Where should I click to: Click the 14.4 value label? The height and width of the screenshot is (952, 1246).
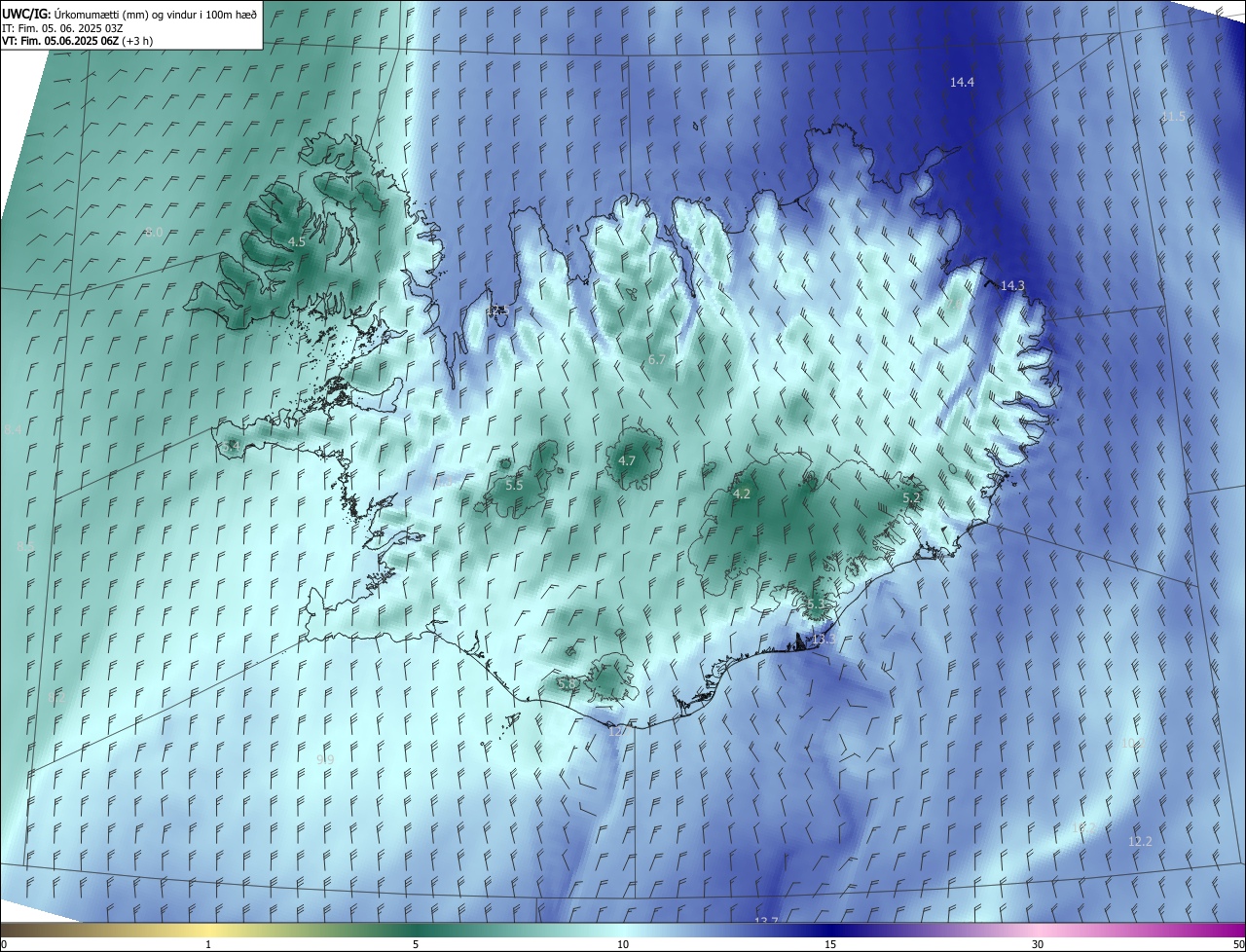962,83
